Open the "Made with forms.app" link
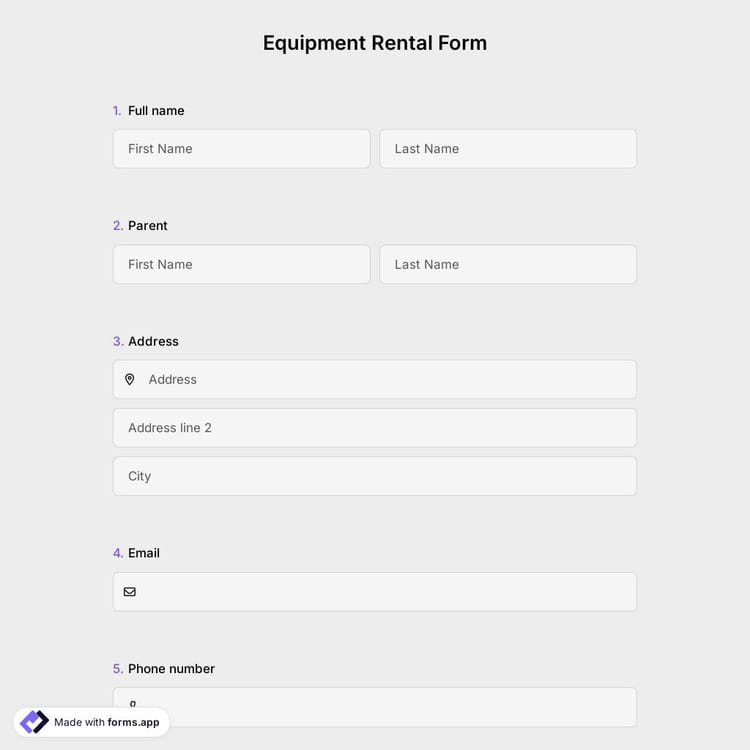This screenshot has height=750, width=750. [106, 722]
